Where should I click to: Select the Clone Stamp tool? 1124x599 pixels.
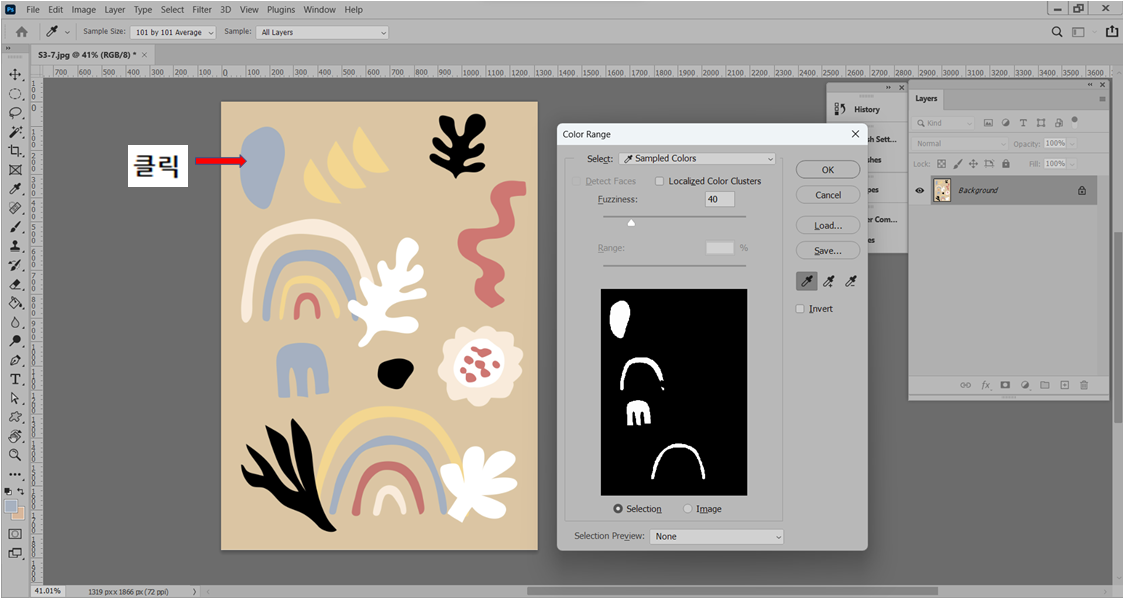pyautogui.click(x=15, y=246)
